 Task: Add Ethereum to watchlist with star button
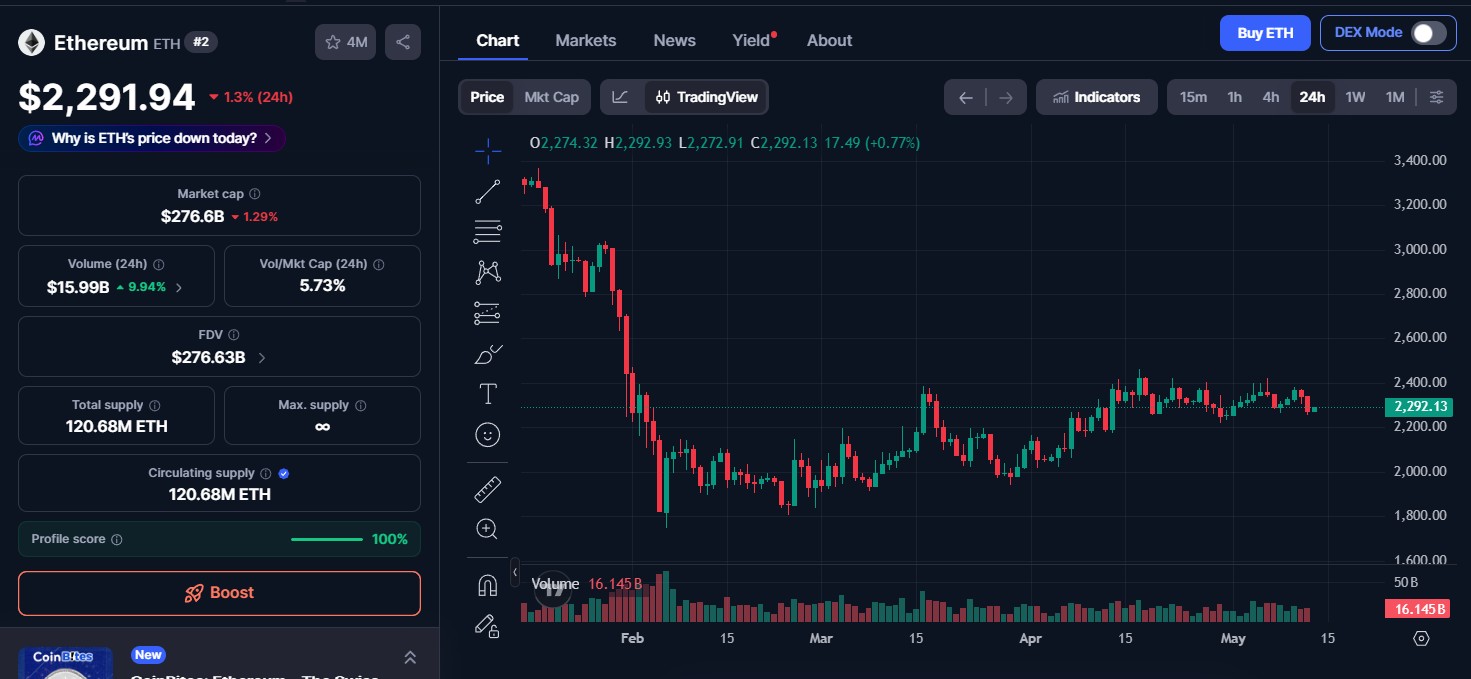click(x=346, y=42)
